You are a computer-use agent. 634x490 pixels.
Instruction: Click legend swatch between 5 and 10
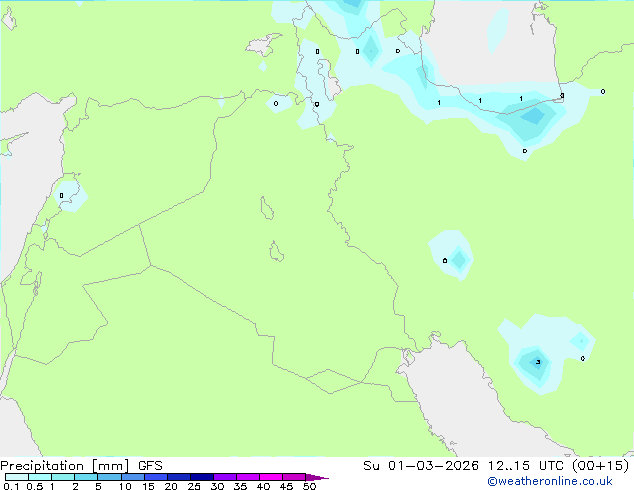[109, 477]
